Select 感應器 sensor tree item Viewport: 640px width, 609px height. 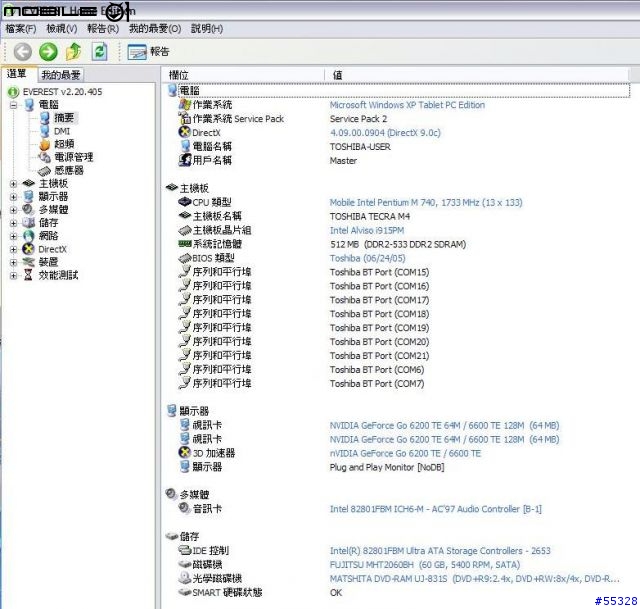point(69,170)
